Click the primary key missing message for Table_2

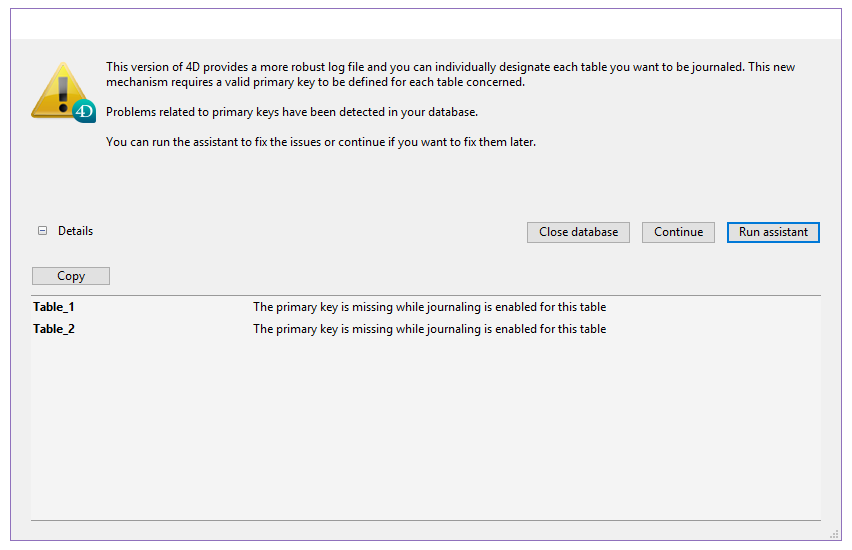pos(429,329)
